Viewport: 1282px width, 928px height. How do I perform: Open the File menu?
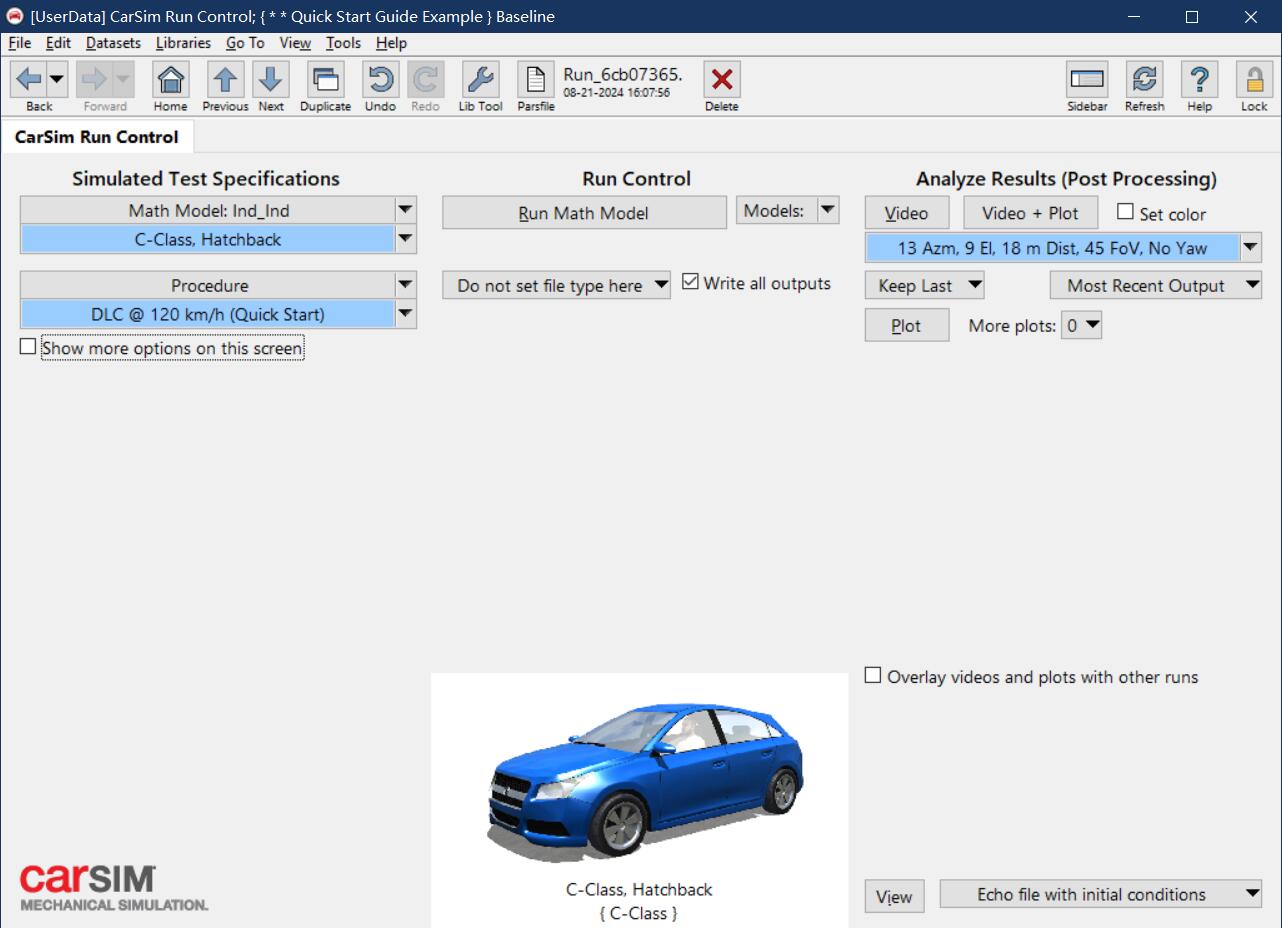point(19,43)
